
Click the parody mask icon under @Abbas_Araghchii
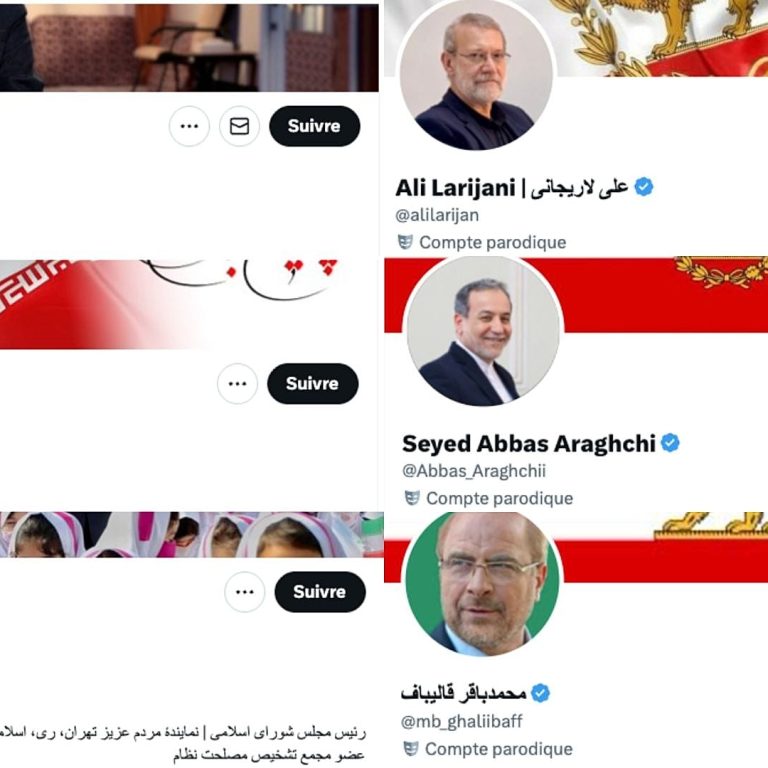(x=411, y=498)
